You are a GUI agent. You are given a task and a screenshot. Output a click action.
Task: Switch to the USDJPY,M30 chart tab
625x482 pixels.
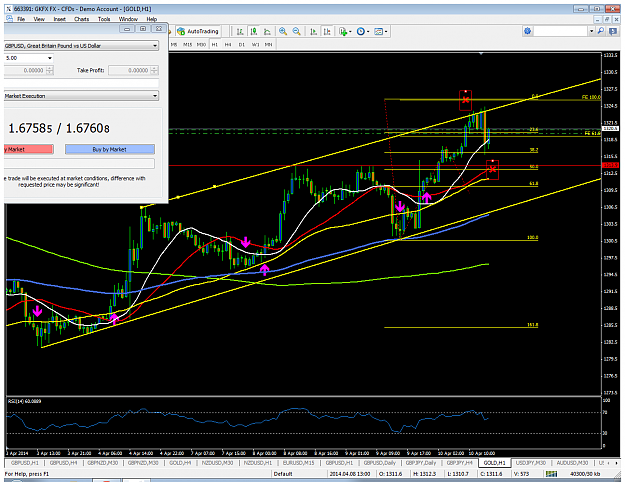tap(531, 463)
